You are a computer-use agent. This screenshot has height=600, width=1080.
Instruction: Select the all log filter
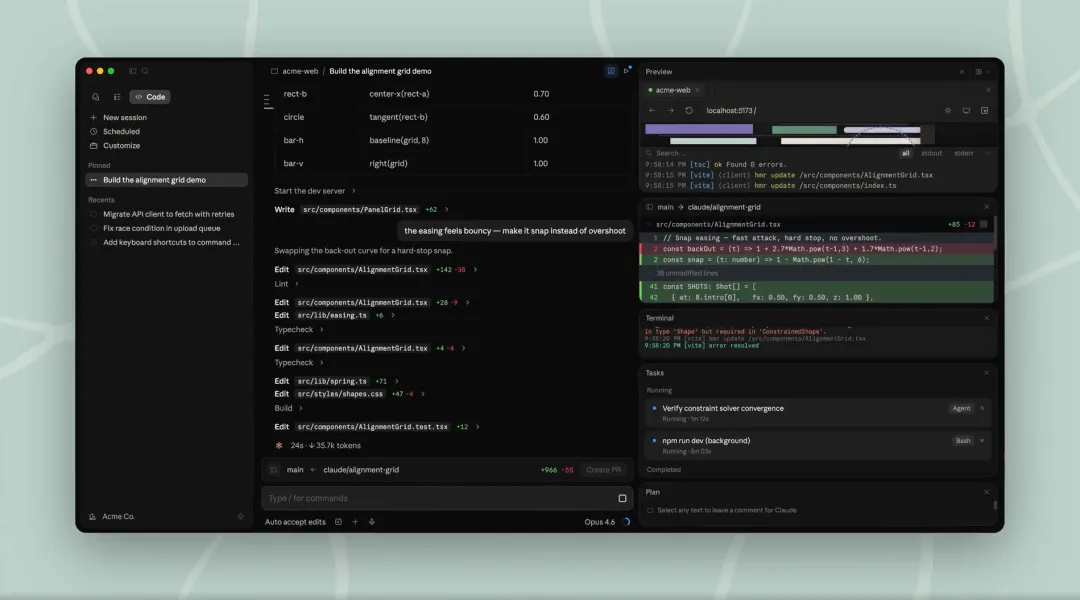coord(906,154)
